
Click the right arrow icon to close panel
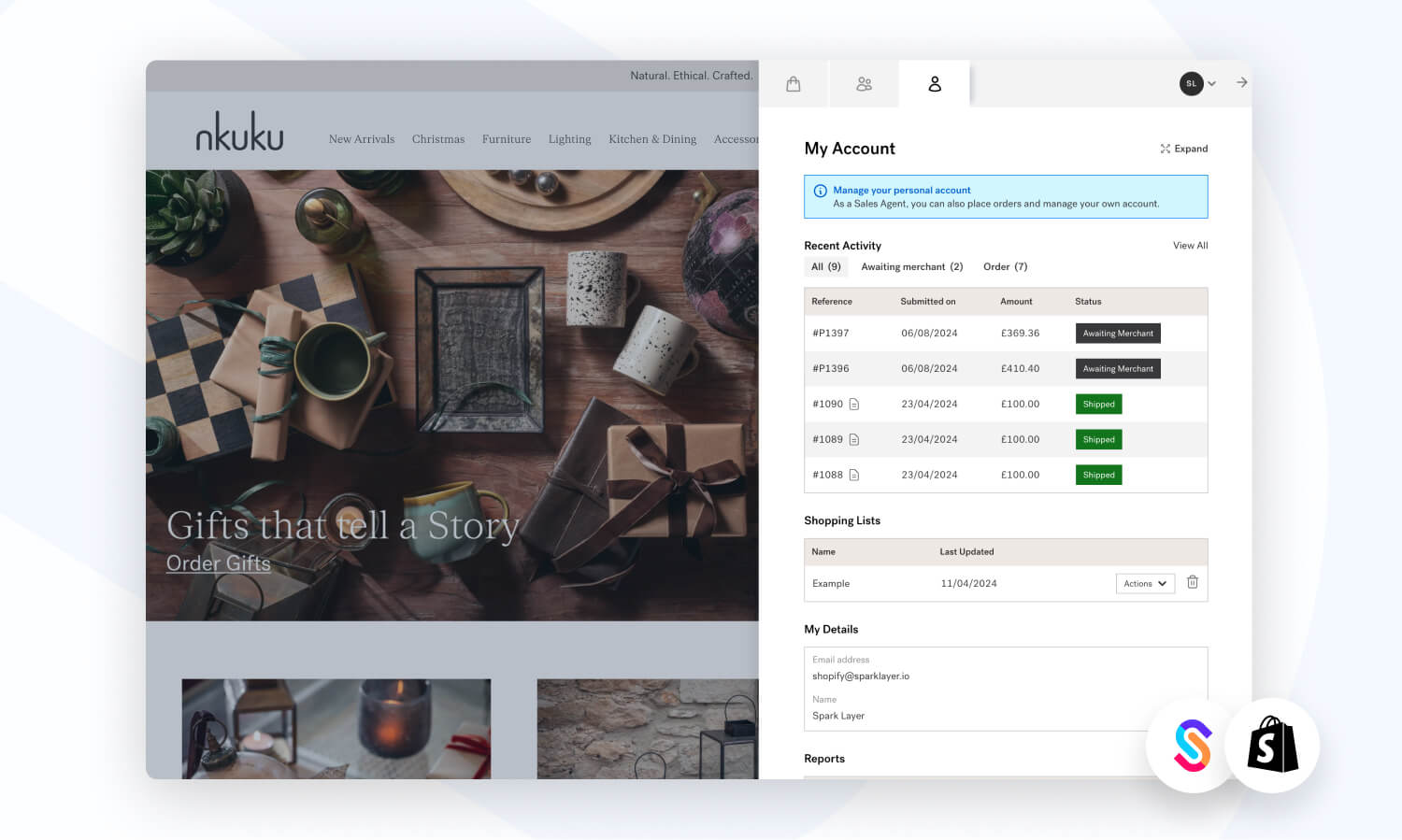1241,83
